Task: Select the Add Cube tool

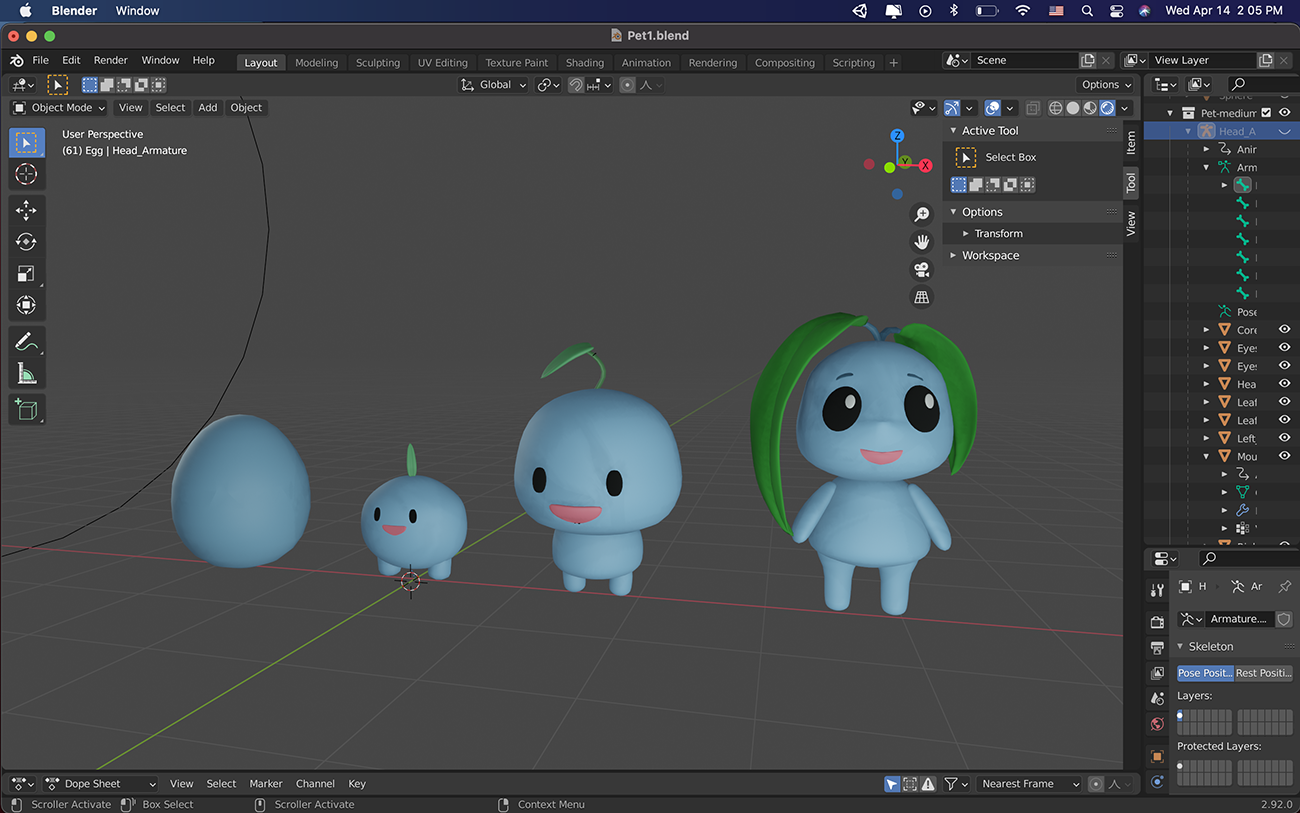Action: [x=27, y=409]
